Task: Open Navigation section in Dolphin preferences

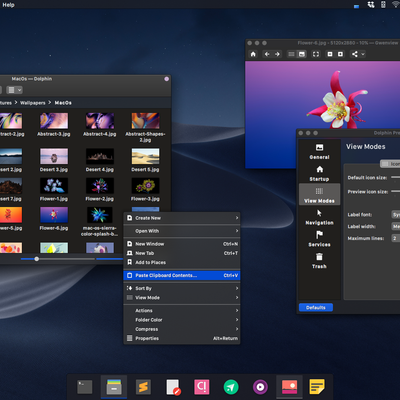Action: point(319,217)
